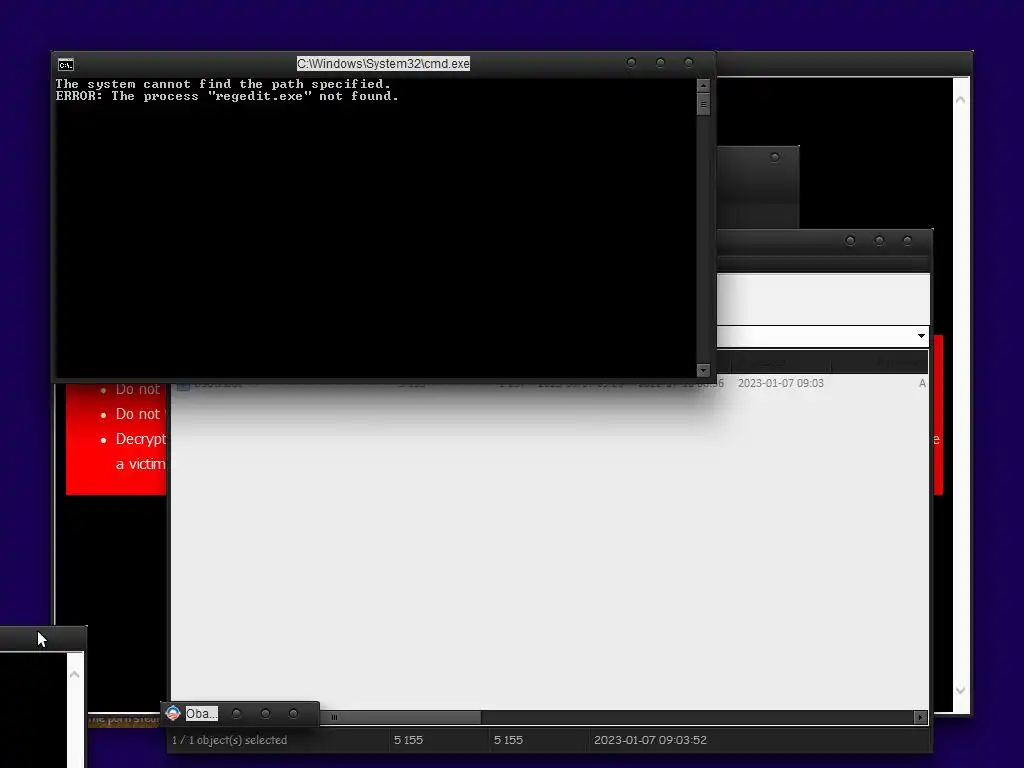Close the Oba... window
This screenshot has width=1024, height=768.
tap(293, 714)
